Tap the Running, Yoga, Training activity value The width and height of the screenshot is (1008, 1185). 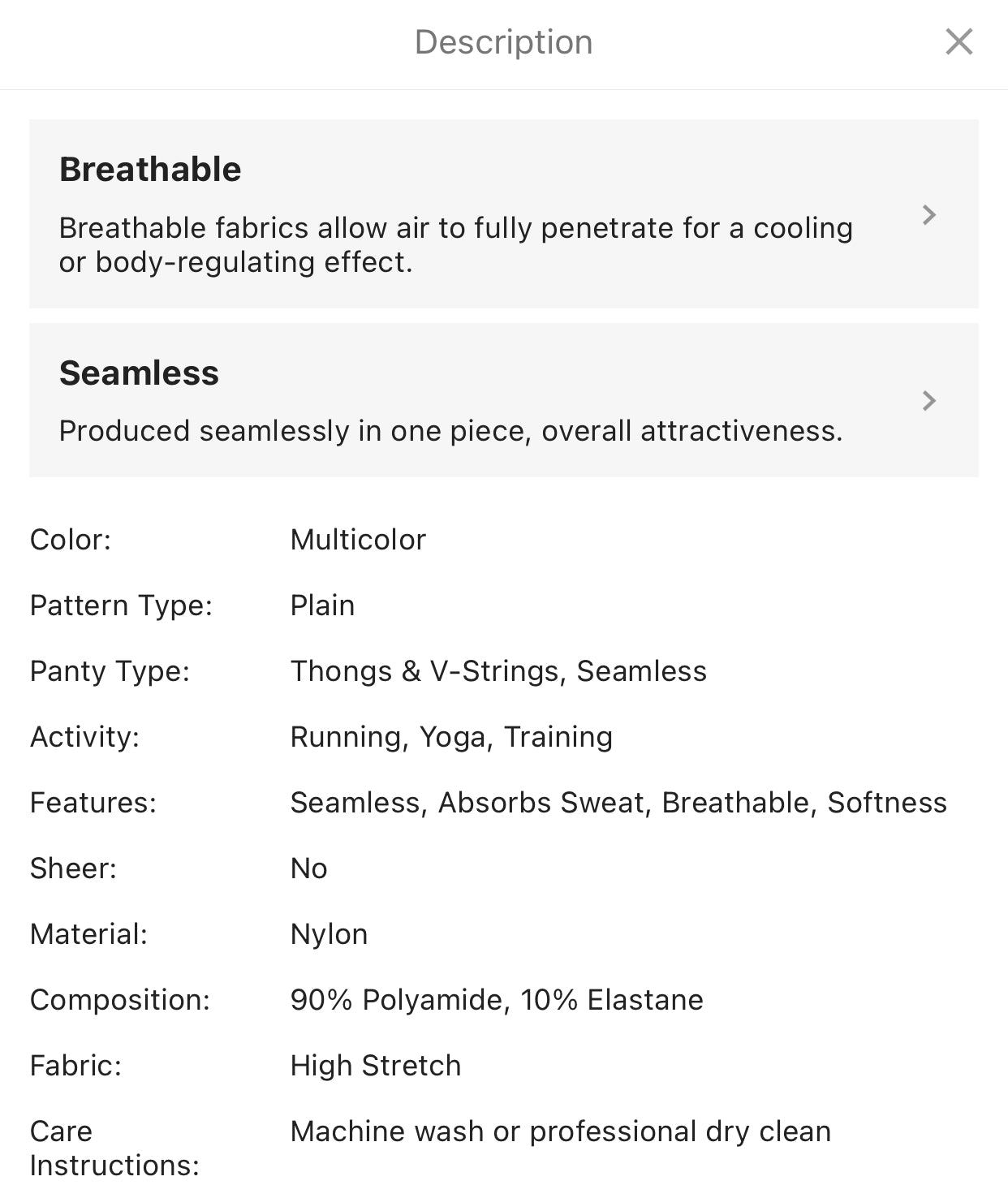(x=451, y=737)
